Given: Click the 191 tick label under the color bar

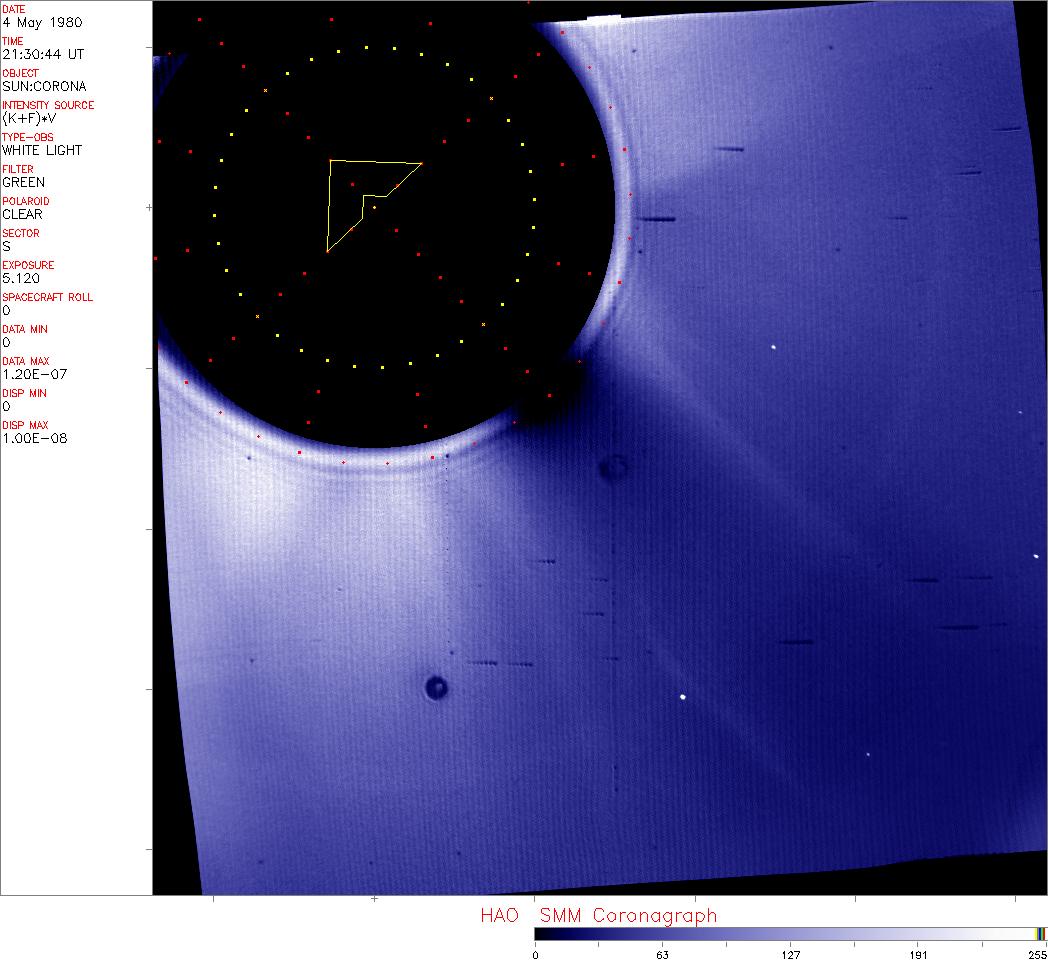Looking at the screenshot, I should point(918,954).
